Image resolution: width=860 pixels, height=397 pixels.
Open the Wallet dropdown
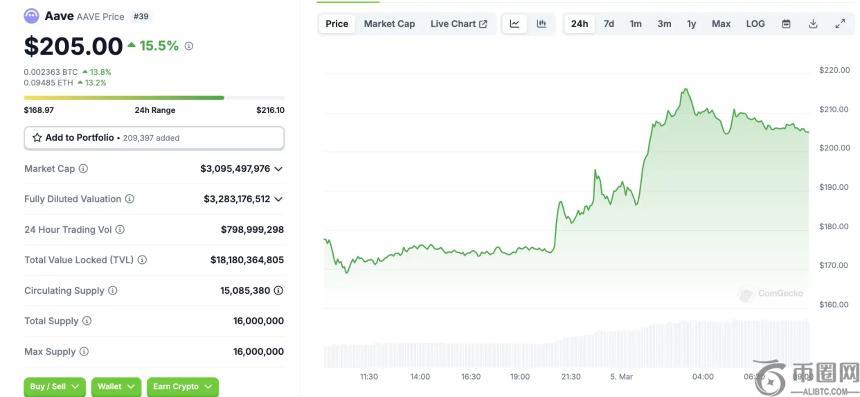[116, 387]
